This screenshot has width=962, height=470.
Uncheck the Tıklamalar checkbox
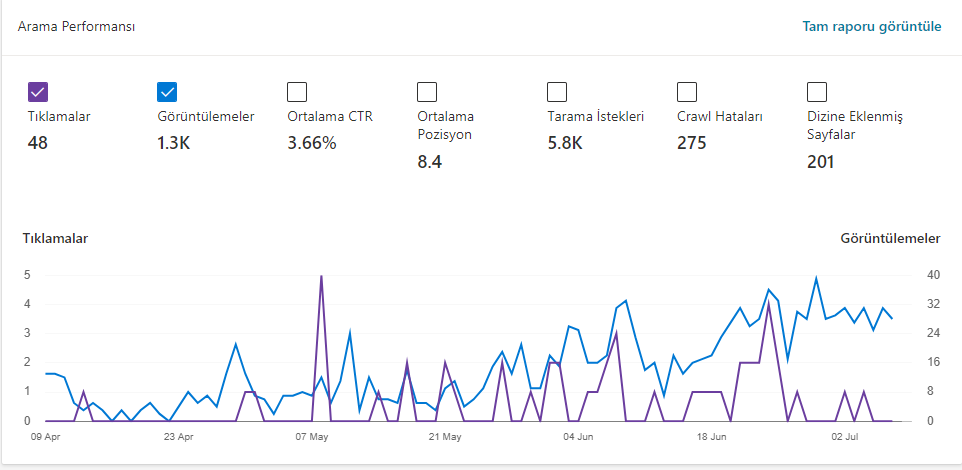[x=38, y=92]
